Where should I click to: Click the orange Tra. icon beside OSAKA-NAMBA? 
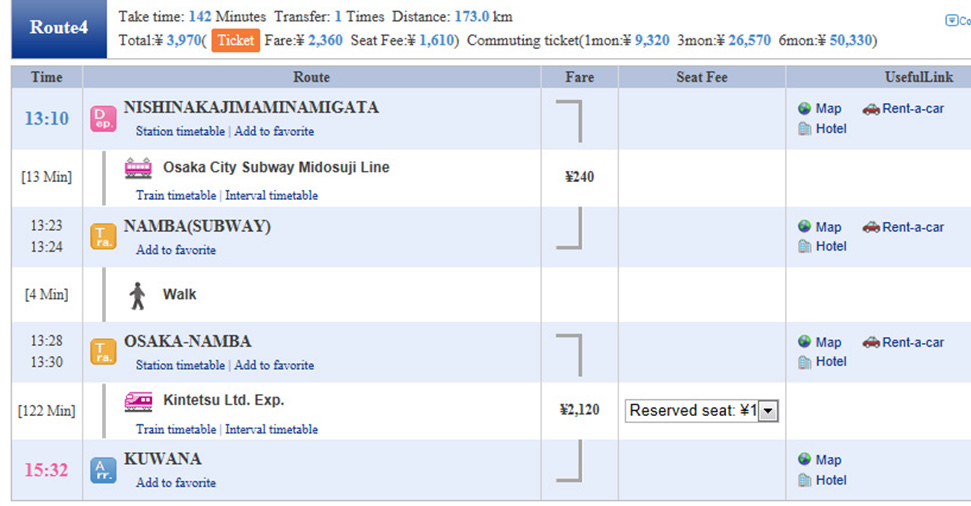pos(103,352)
